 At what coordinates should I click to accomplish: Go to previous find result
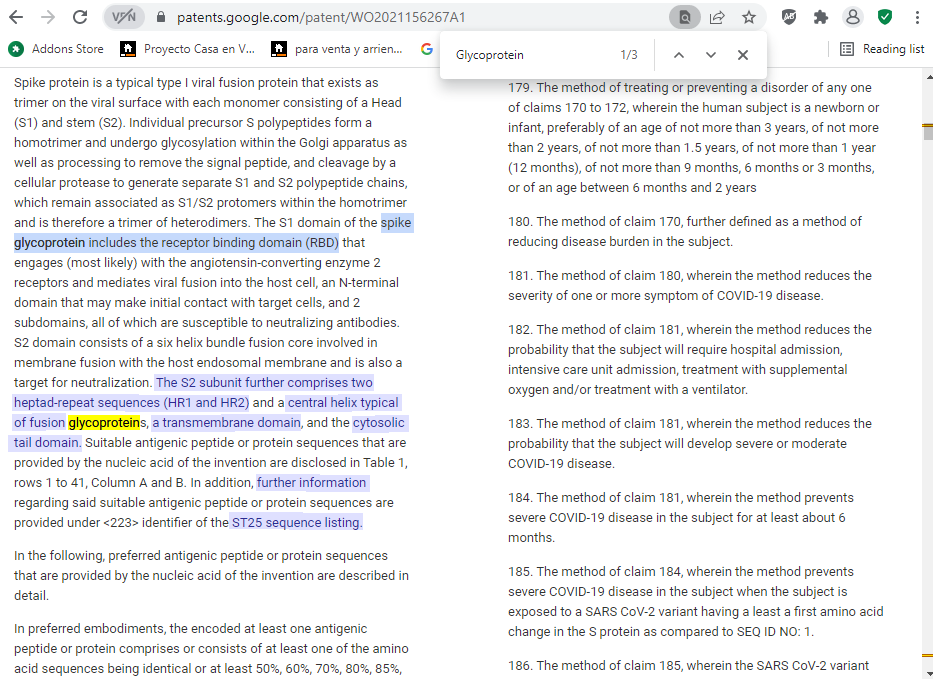click(x=679, y=55)
